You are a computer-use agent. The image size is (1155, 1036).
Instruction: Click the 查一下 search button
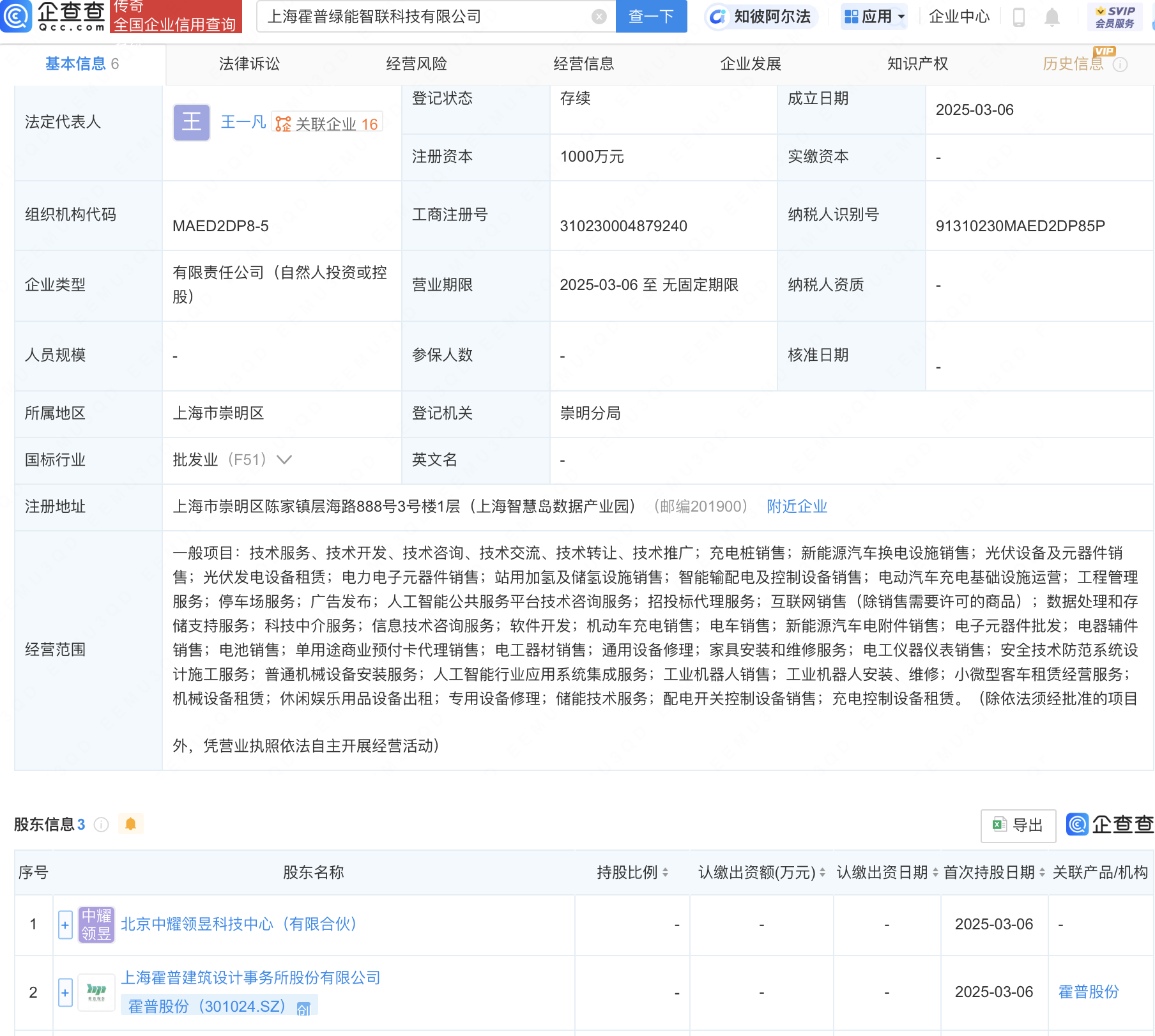[x=651, y=17]
